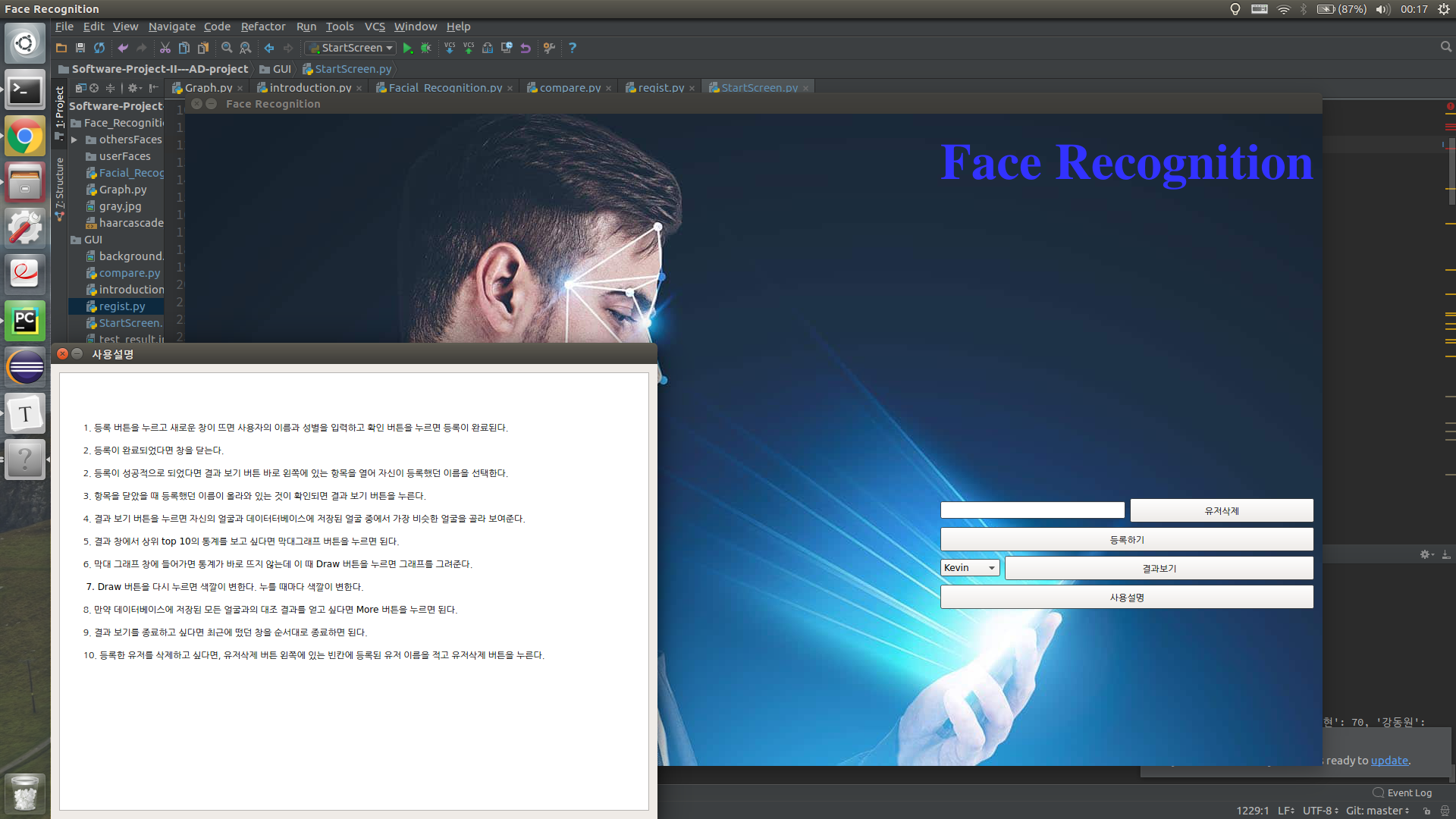Expand the othersFaces folder
The width and height of the screenshot is (1456, 819).
pyautogui.click(x=74, y=140)
